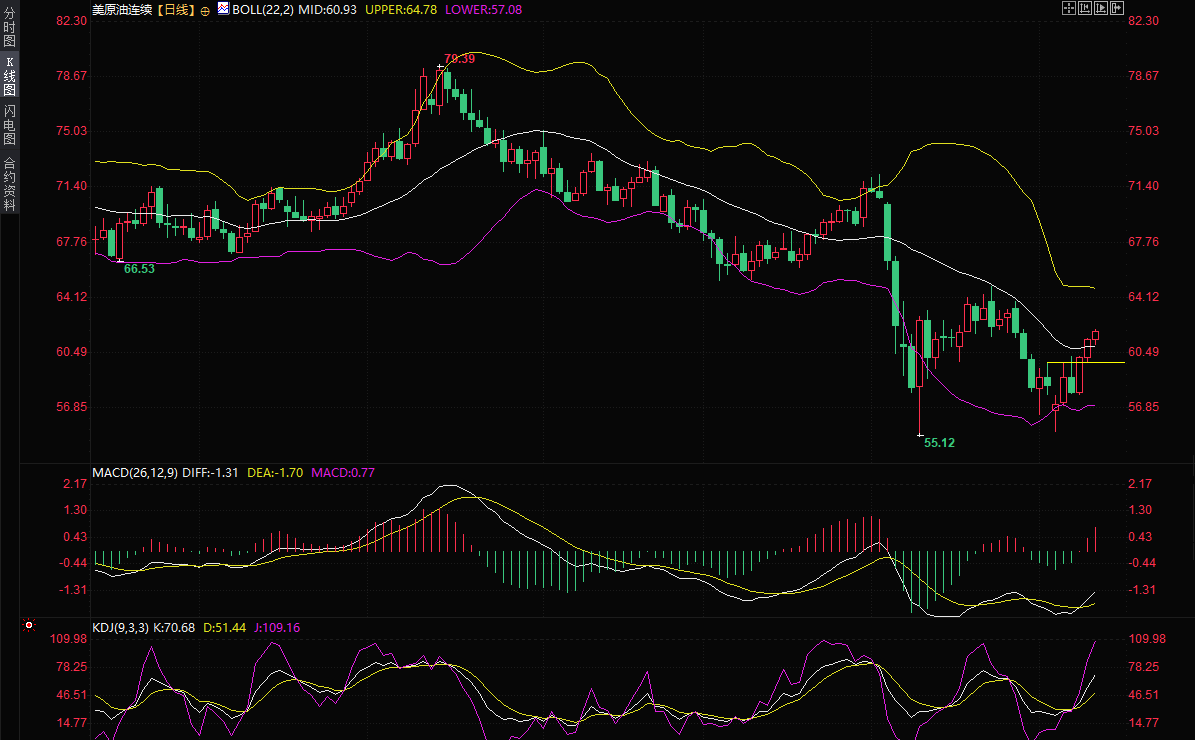Click the orange circle icon beside 日线
Viewport: 1195px width, 740px height.
click(205, 11)
